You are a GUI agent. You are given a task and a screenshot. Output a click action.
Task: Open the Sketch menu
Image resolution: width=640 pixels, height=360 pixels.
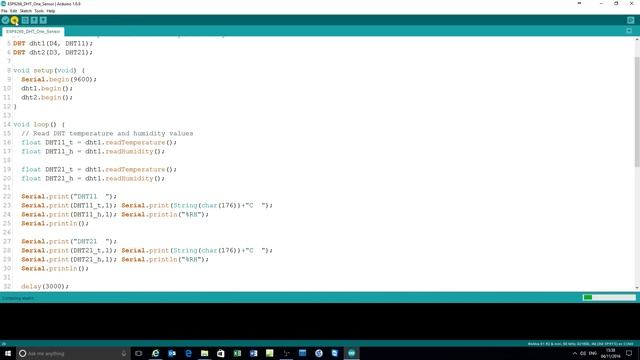click(26, 11)
